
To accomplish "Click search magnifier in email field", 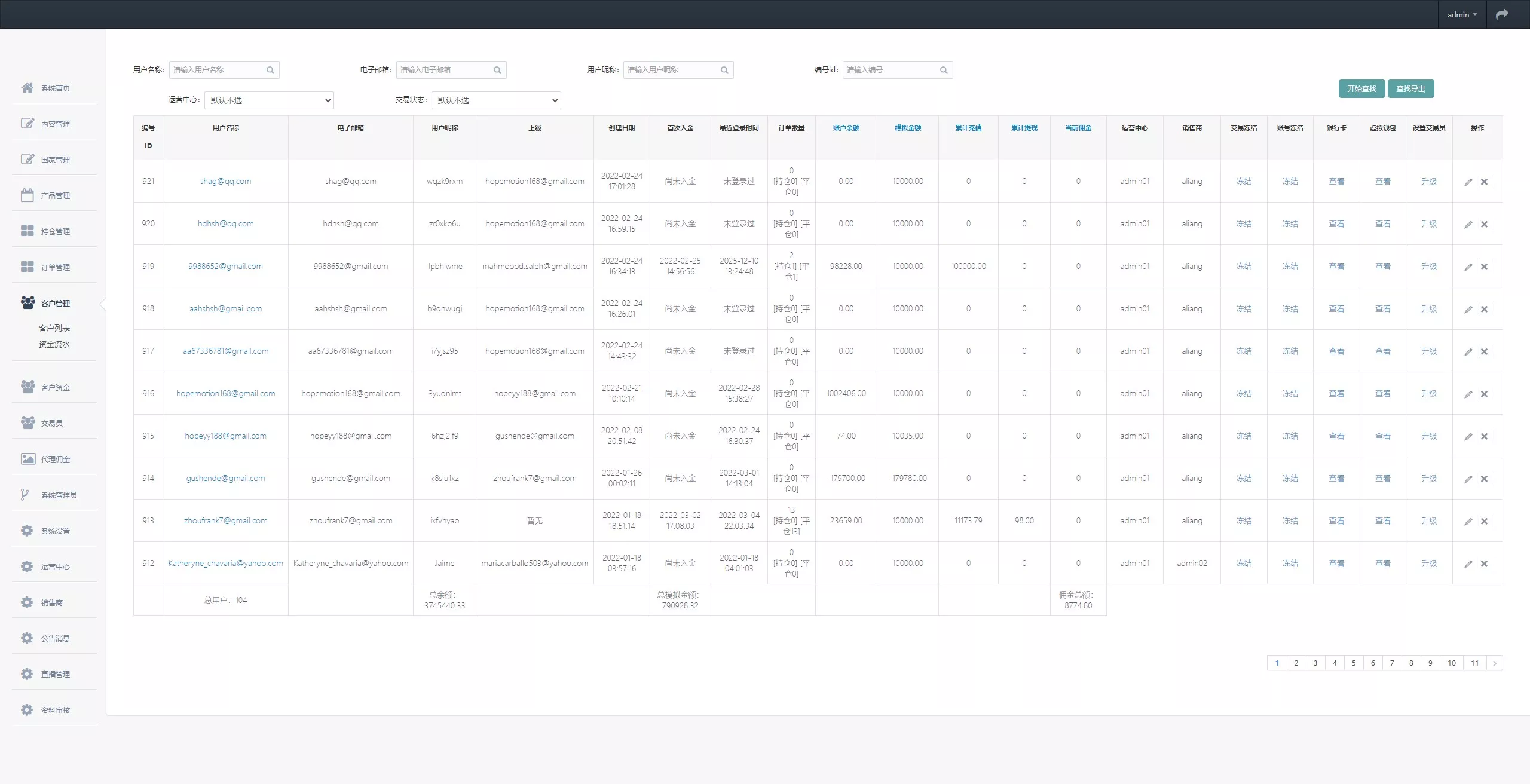I will (x=497, y=71).
